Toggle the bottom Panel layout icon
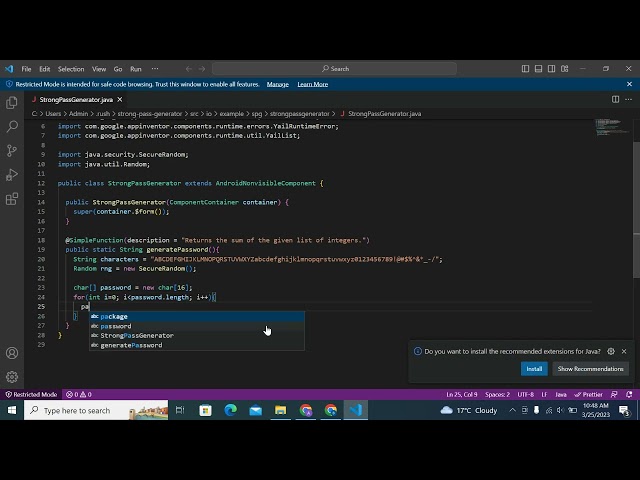This screenshot has height=480, width=640. tap(538, 69)
